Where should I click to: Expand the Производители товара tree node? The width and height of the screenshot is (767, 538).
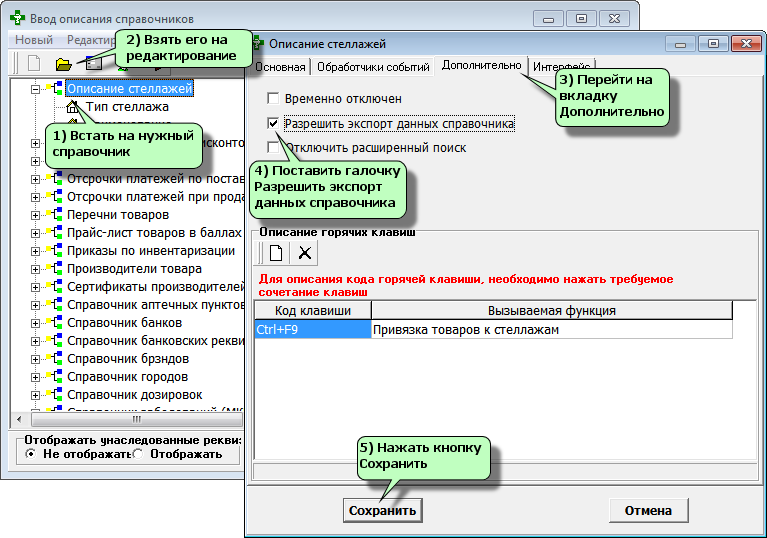pyautogui.click(x=36, y=269)
